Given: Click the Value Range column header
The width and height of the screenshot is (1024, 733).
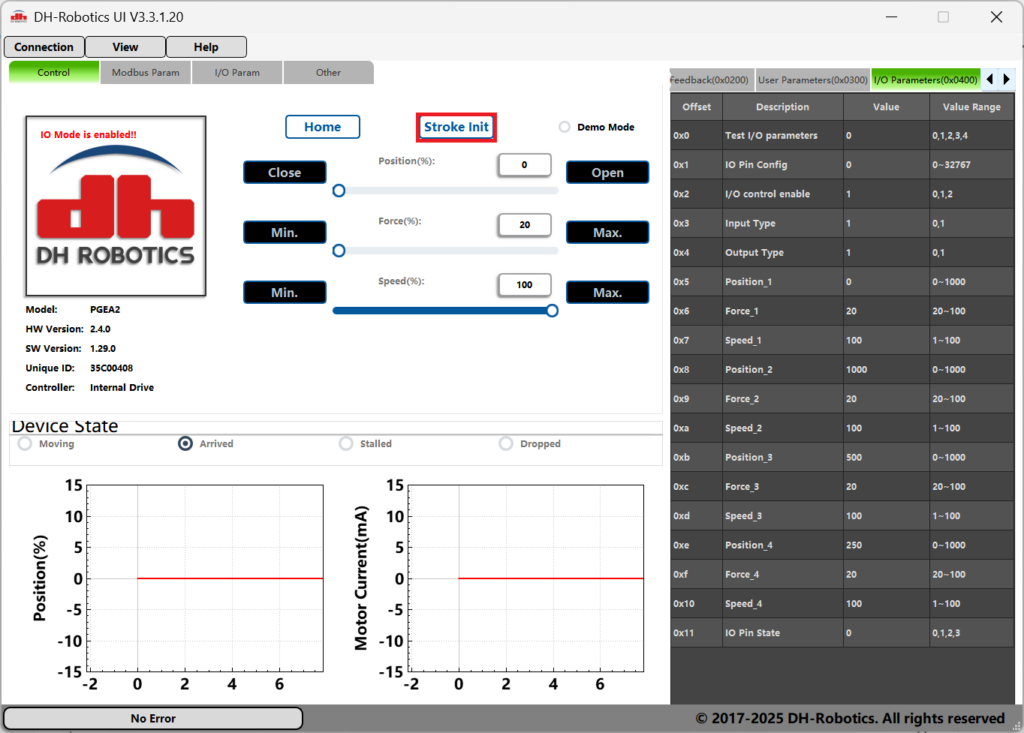Looking at the screenshot, I should [x=972, y=106].
